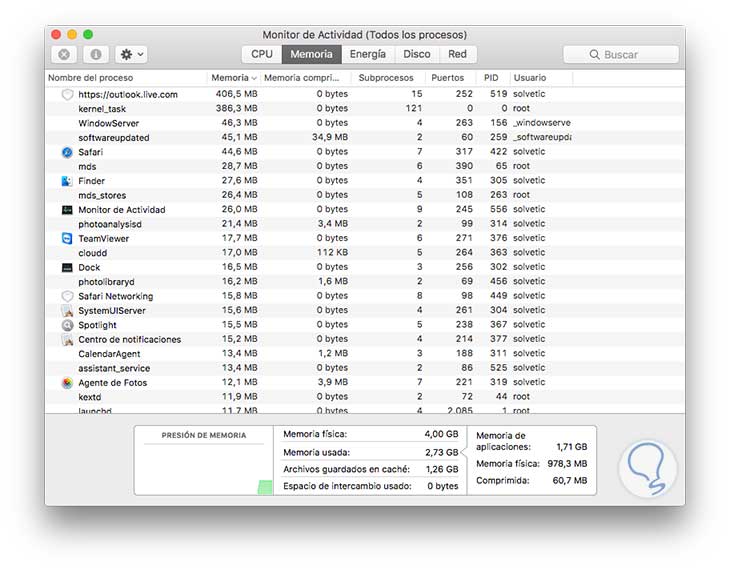Click the outlook.live.com shield icon
The width and height of the screenshot is (730, 570).
coord(68,95)
